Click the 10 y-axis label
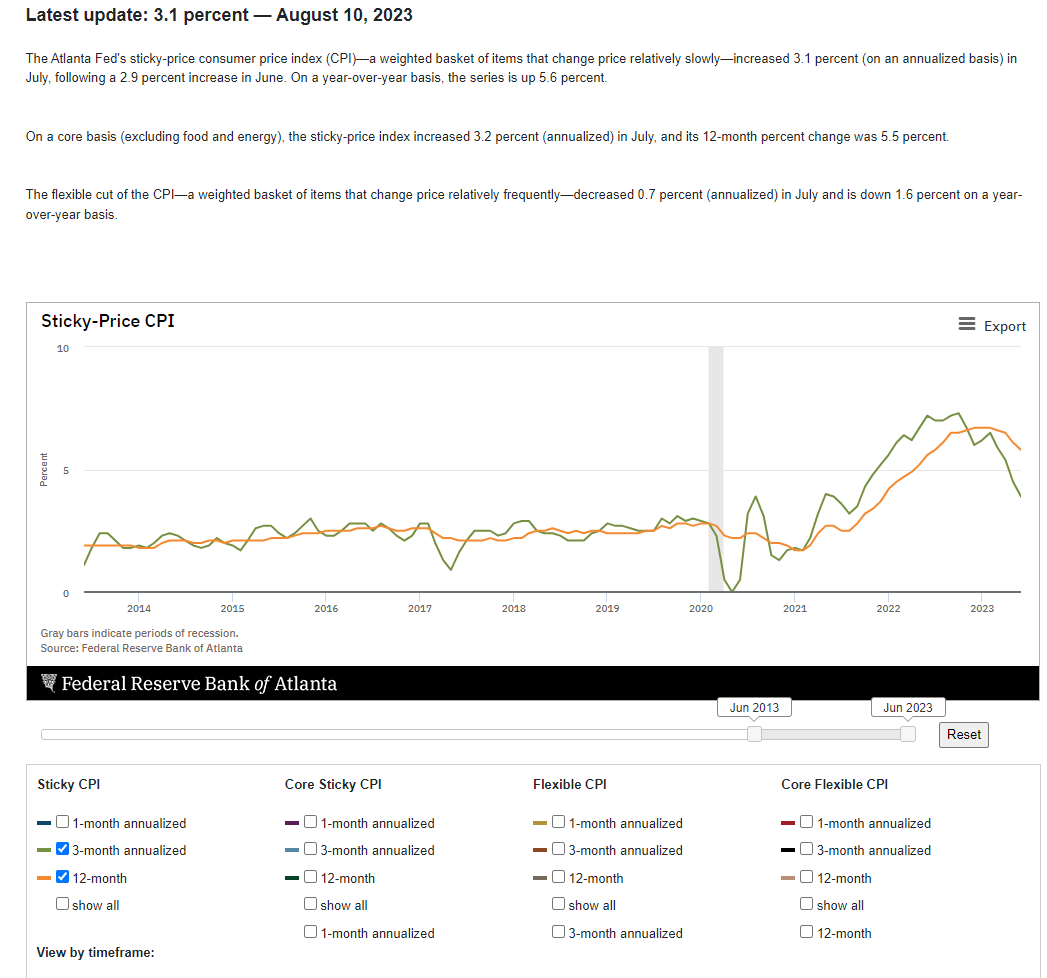Viewport: 1047px width, 978px height. pyautogui.click(x=63, y=348)
